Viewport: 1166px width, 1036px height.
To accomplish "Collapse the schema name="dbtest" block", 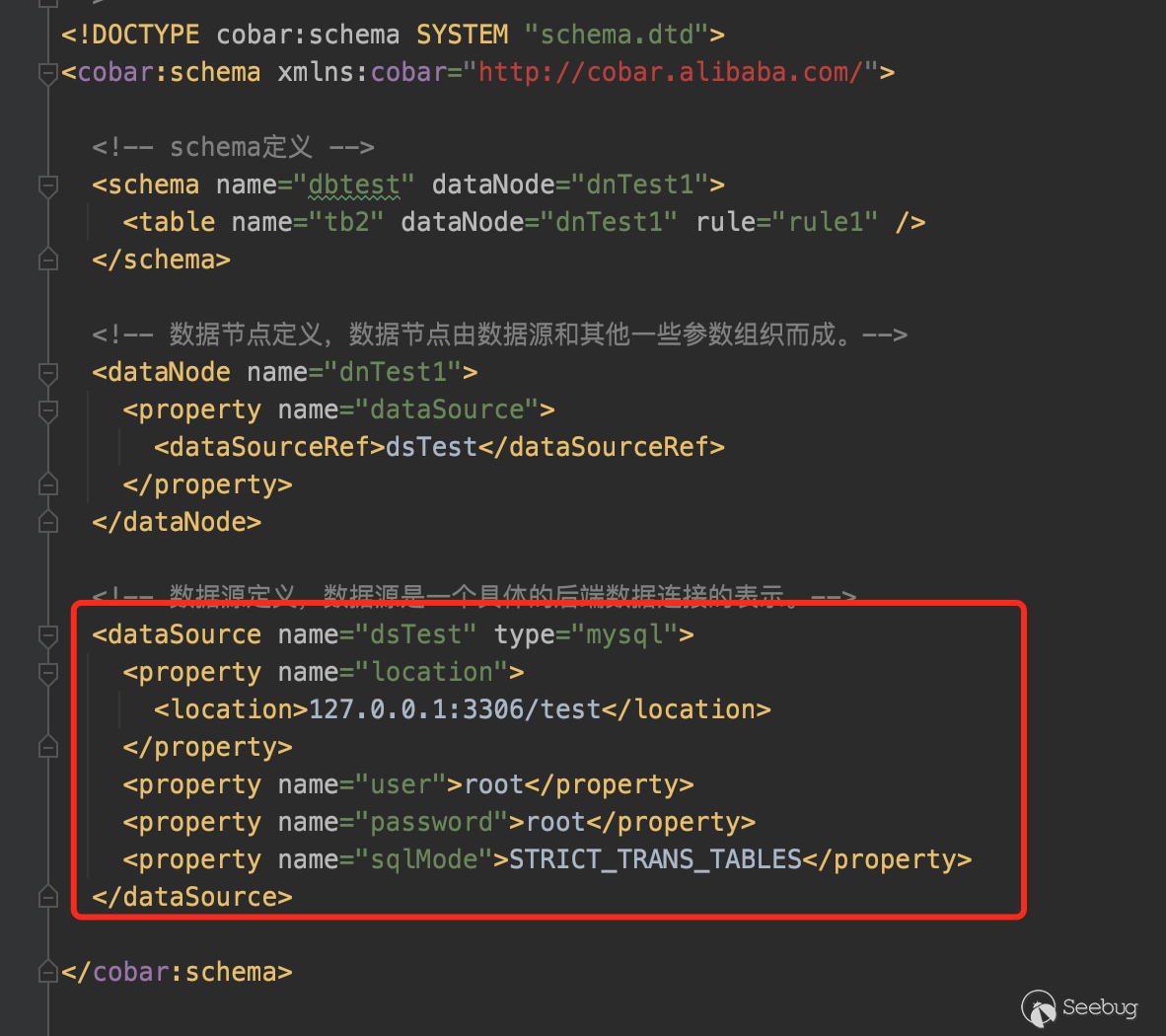I will click(47, 185).
